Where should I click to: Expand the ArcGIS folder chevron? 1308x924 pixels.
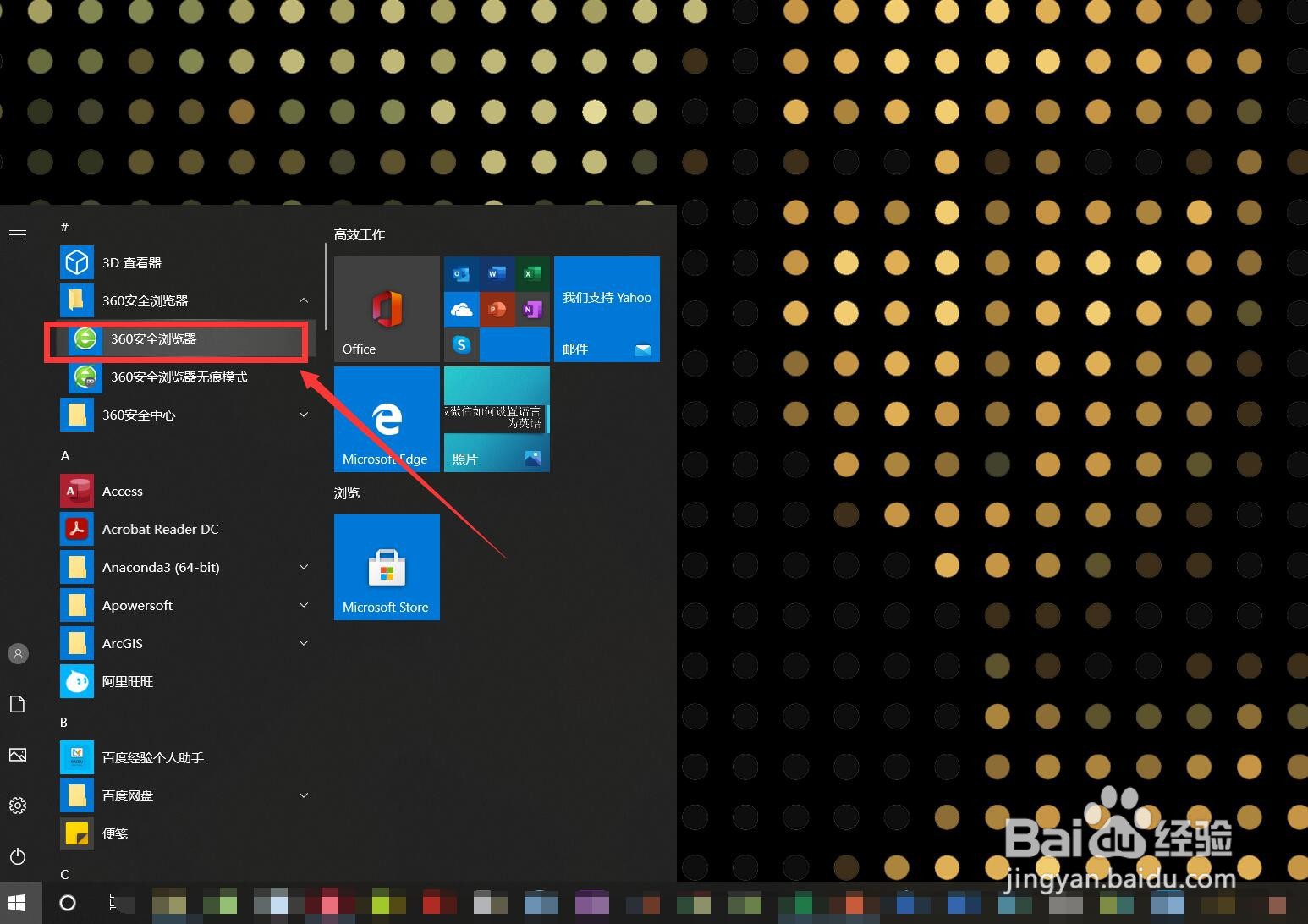[x=304, y=643]
